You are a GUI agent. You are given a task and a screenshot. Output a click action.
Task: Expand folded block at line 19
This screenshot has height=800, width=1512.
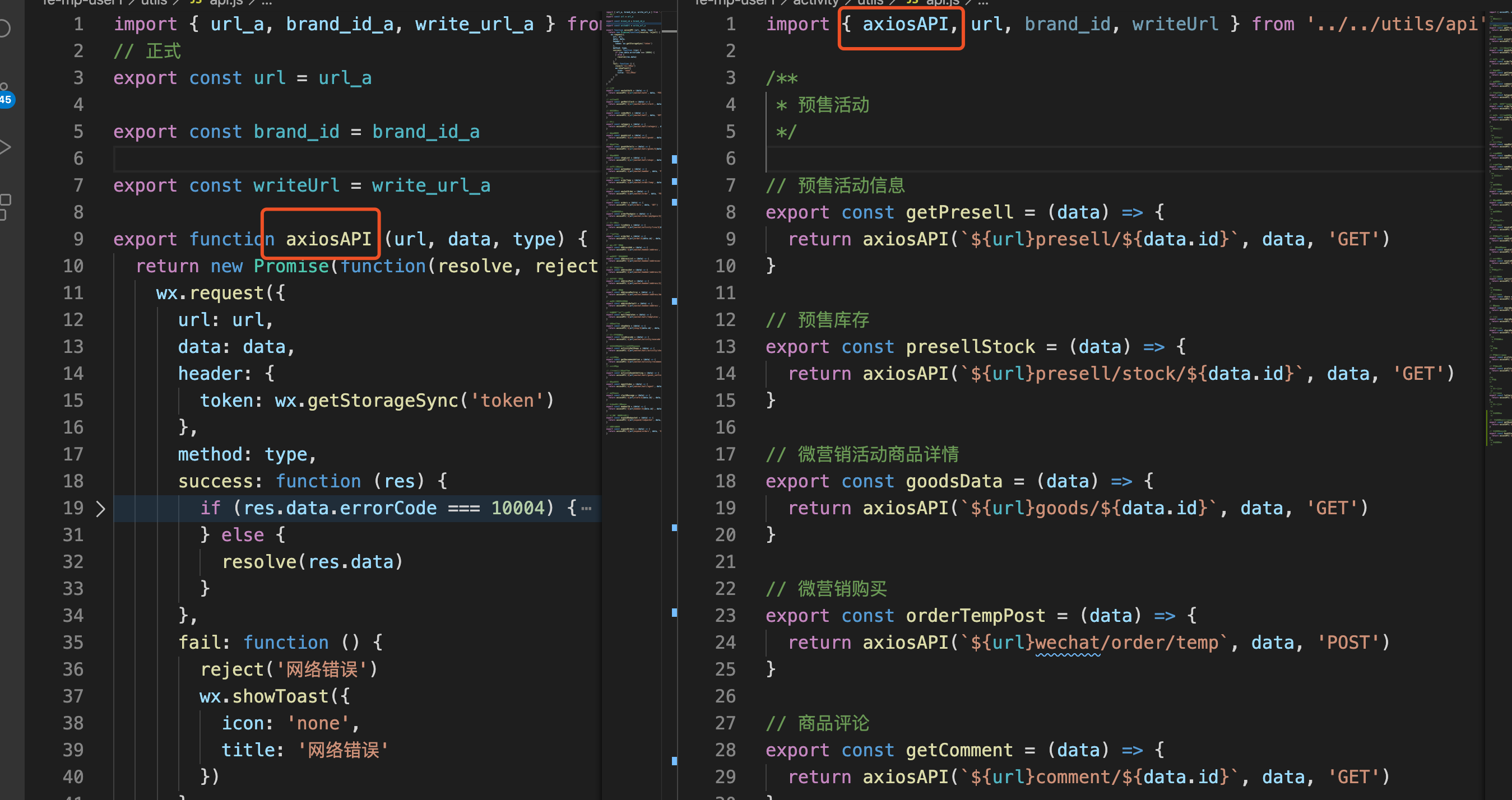click(x=100, y=508)
